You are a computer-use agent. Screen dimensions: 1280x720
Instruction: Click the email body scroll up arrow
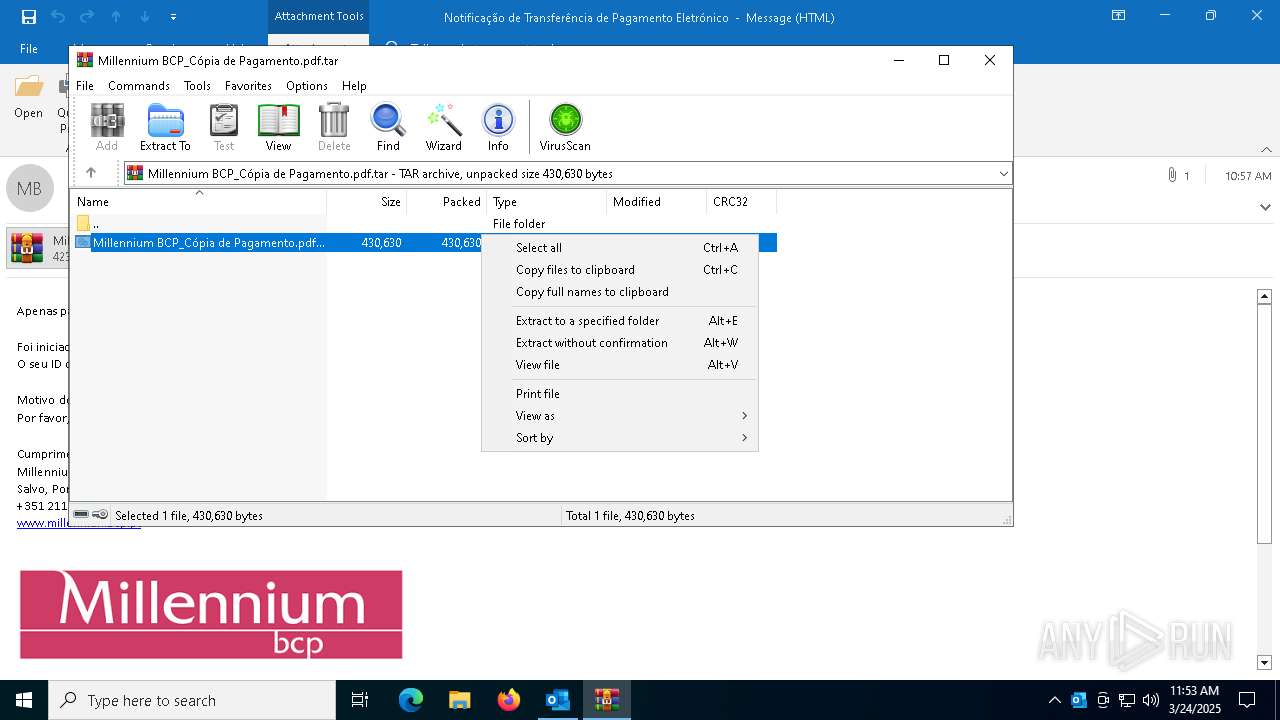(1264, 296)
